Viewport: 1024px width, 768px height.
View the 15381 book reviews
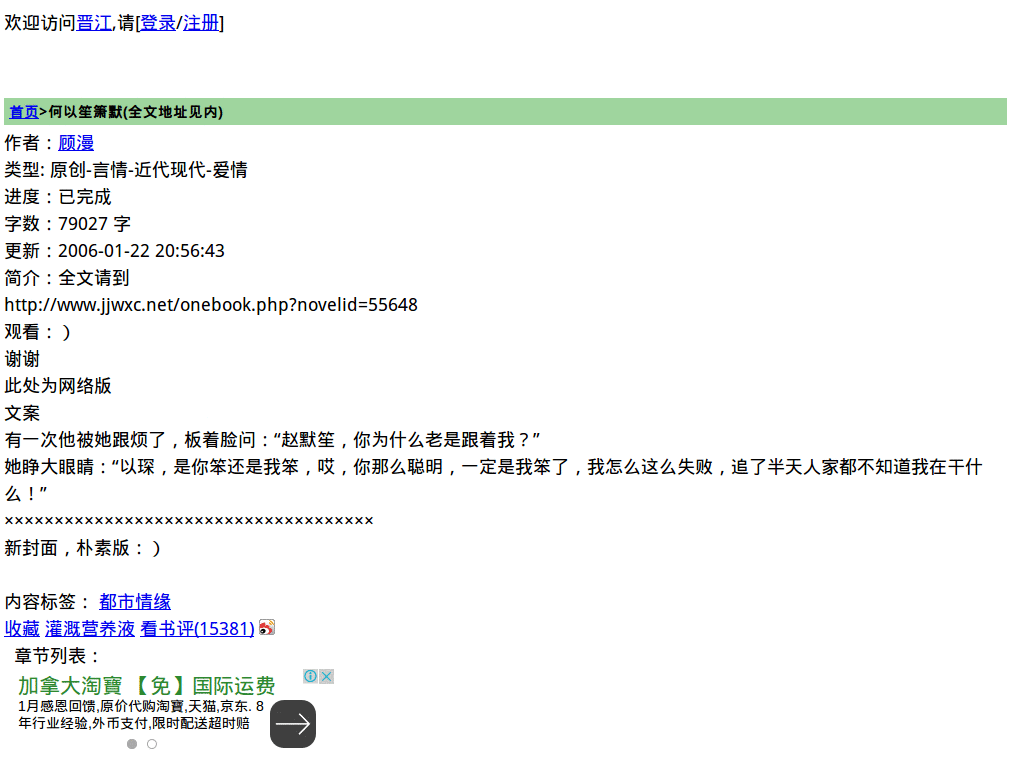pyautogui.click(x=197, y=628)
